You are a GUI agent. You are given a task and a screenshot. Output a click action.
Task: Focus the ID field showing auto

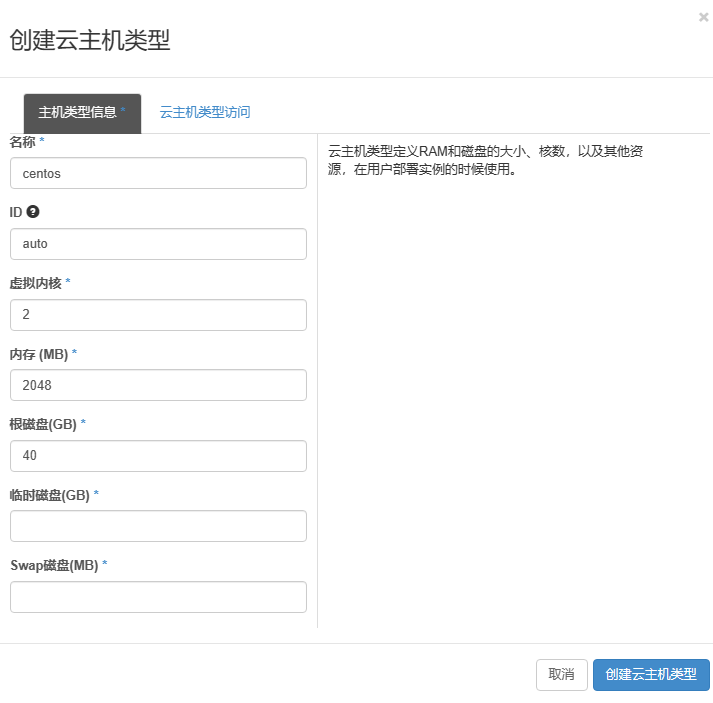(158, 244)
